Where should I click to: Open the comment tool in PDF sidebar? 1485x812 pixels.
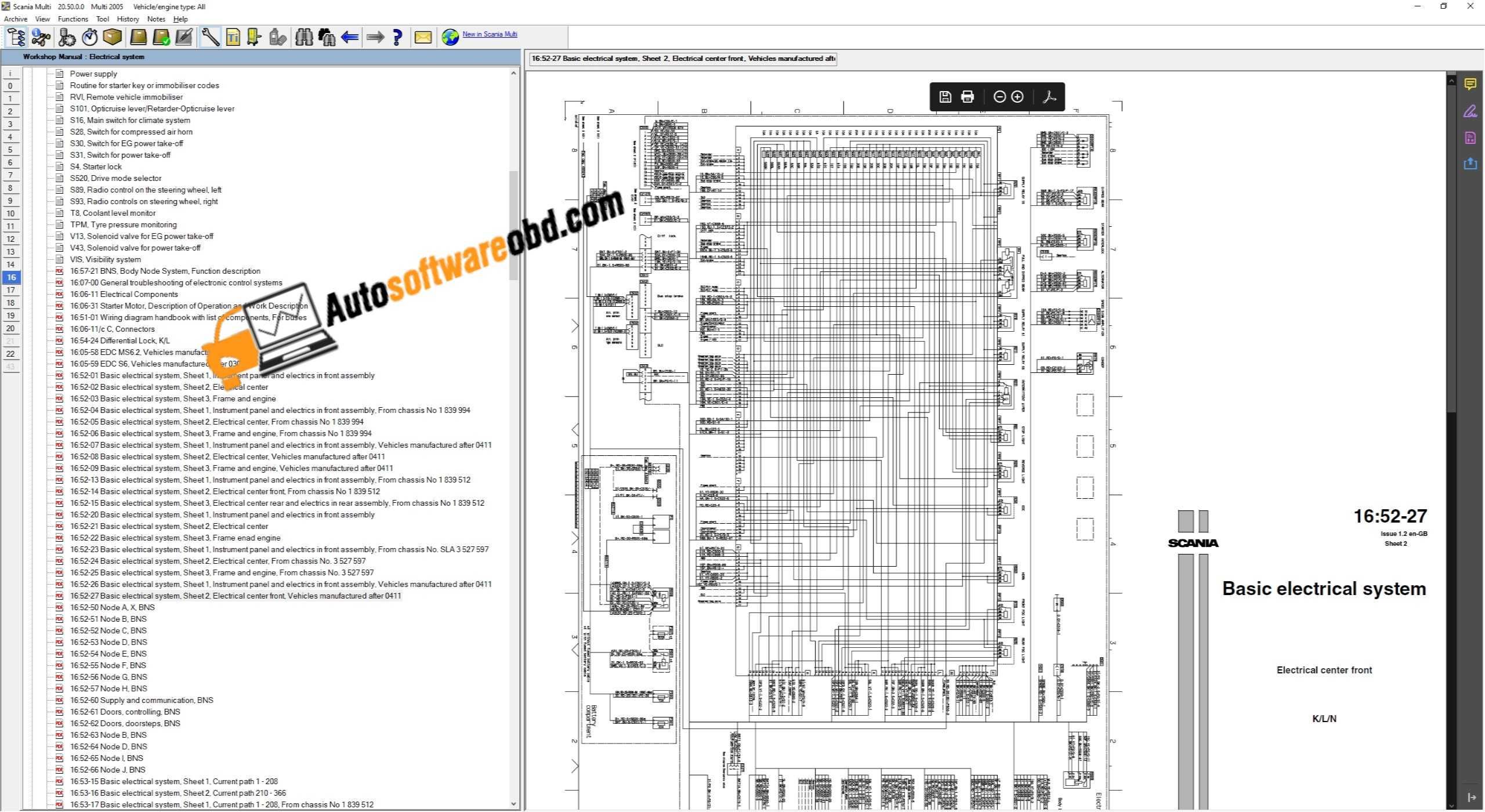(1470, 85)
